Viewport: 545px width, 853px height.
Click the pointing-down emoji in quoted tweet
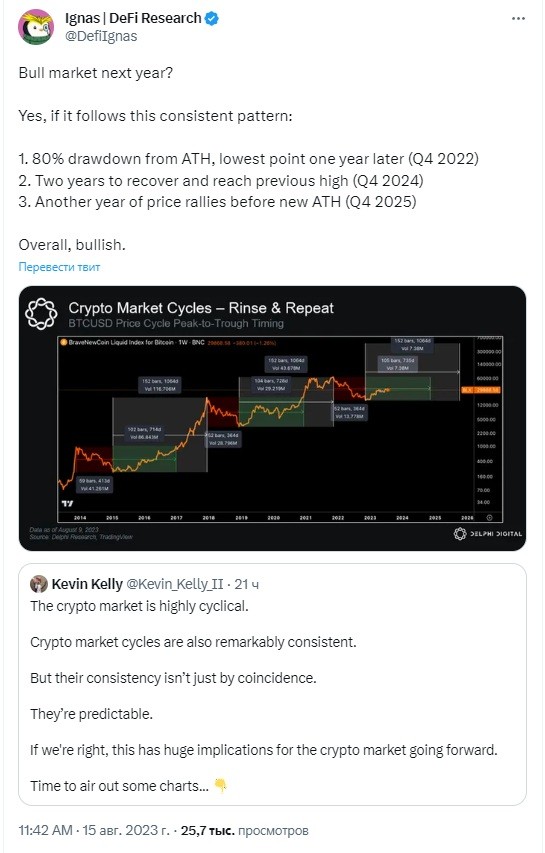point(220,785)
